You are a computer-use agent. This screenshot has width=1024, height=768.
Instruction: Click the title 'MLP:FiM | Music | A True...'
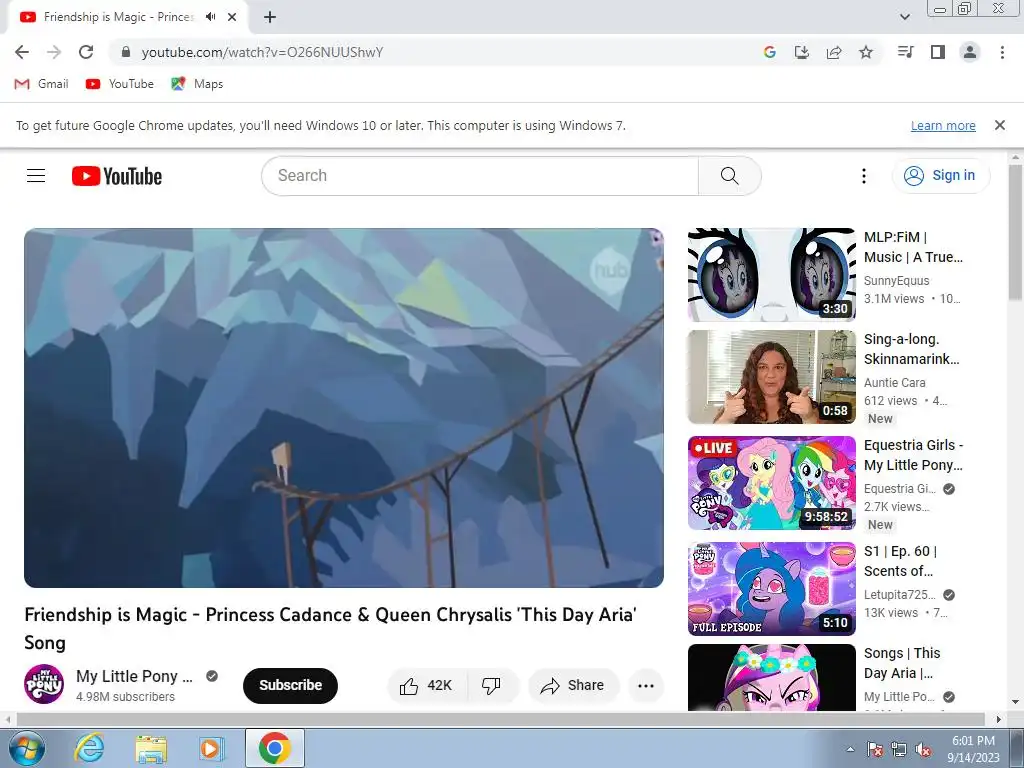913,247
